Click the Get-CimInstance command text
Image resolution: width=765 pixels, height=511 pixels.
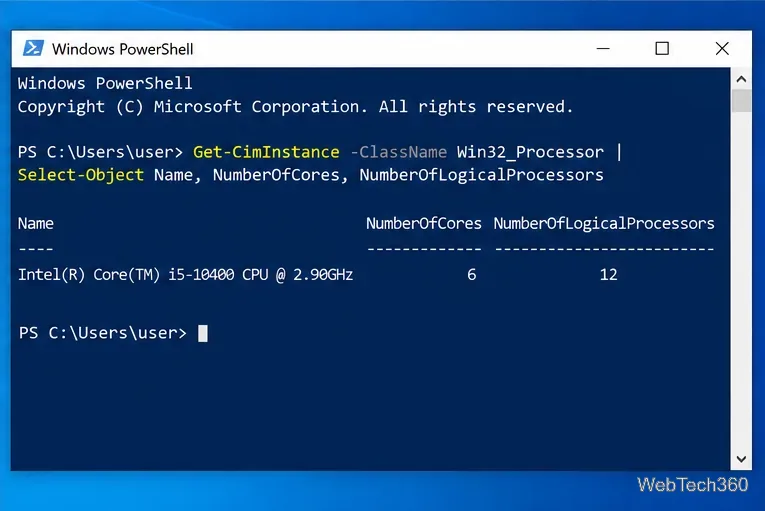266,152
